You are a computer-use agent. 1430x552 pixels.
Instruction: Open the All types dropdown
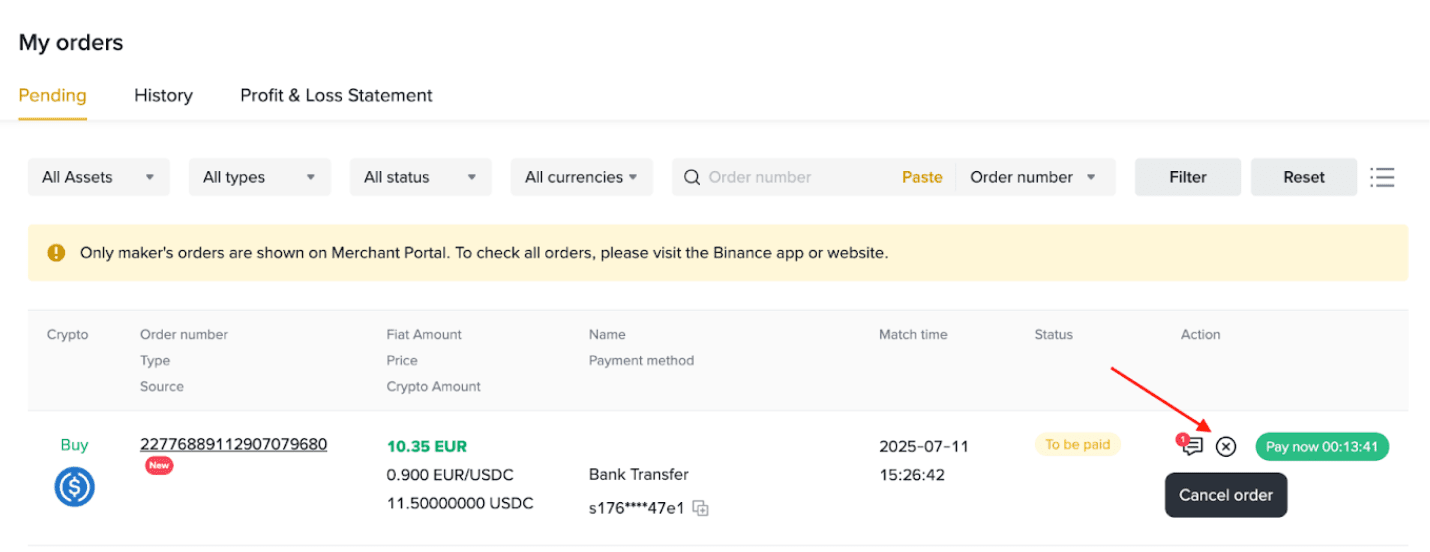259,177
